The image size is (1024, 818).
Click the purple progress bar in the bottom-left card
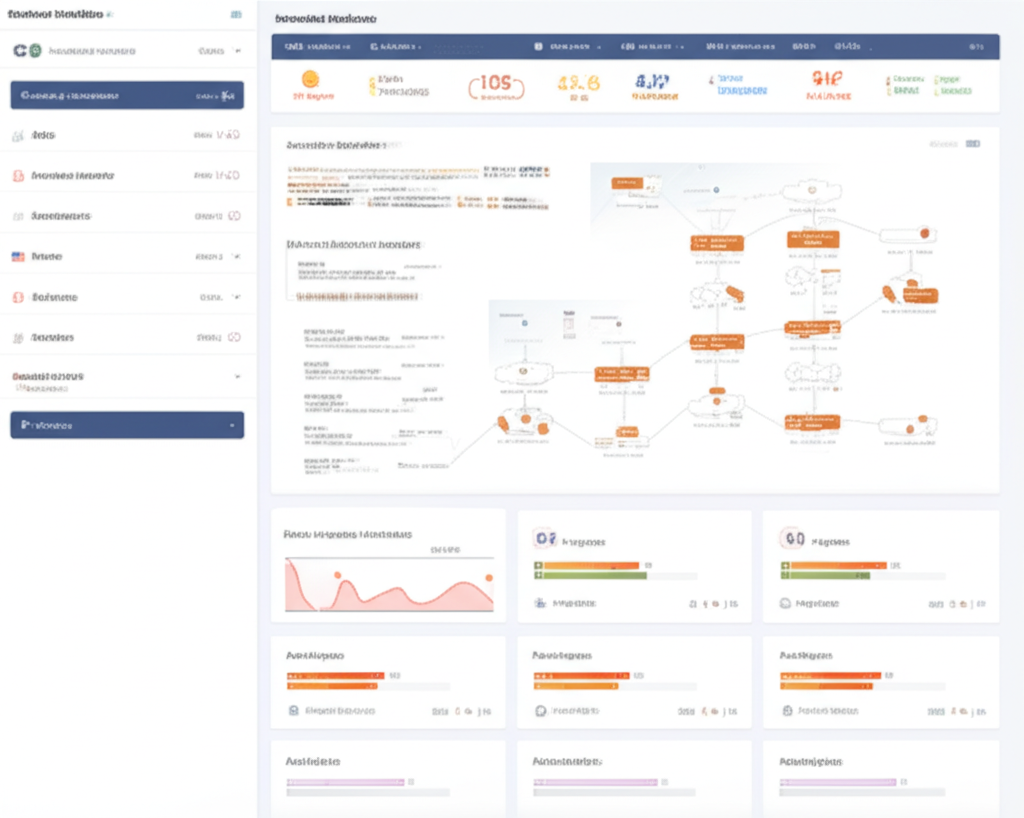click(x=346, y=782)
